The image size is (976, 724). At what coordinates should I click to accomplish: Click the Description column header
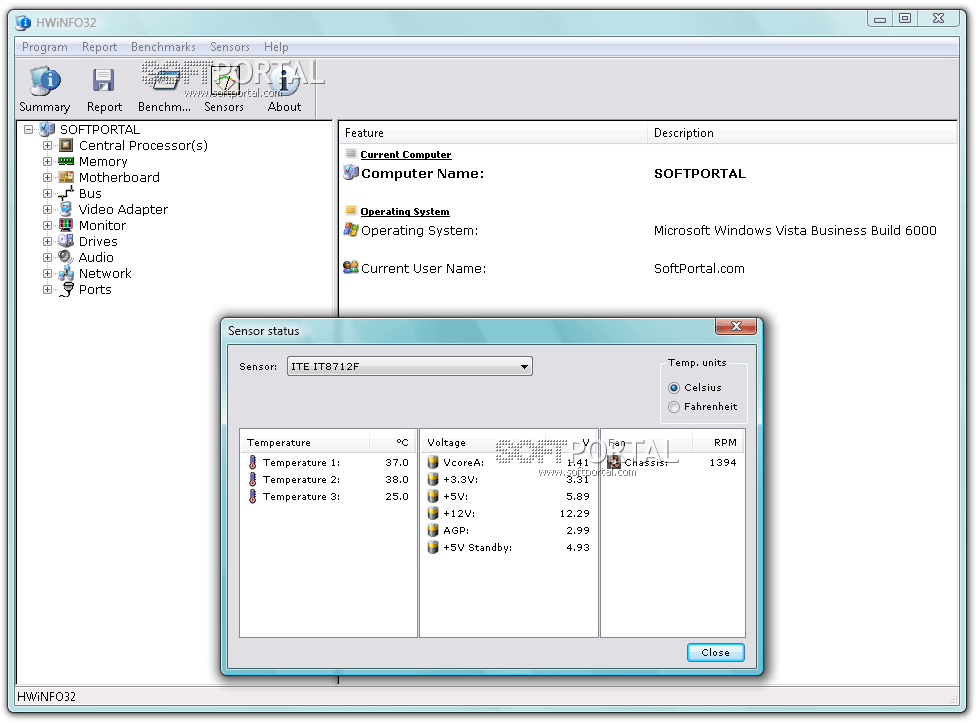click(803, 133)
